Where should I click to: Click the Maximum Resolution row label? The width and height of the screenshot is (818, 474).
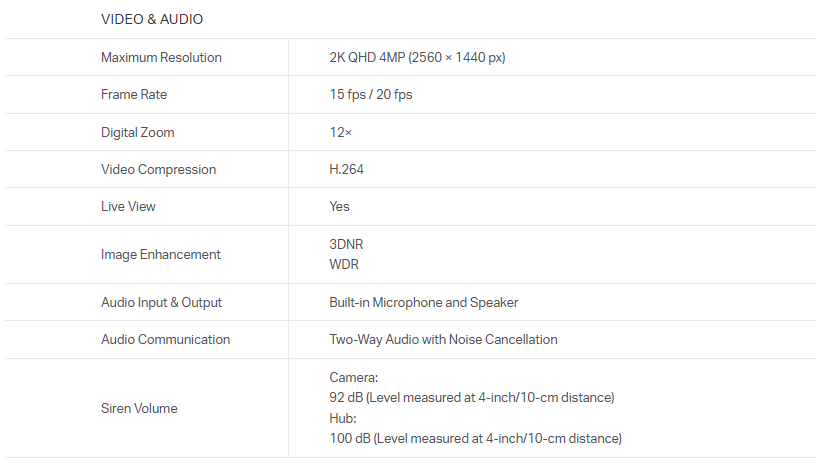point(161,57)
